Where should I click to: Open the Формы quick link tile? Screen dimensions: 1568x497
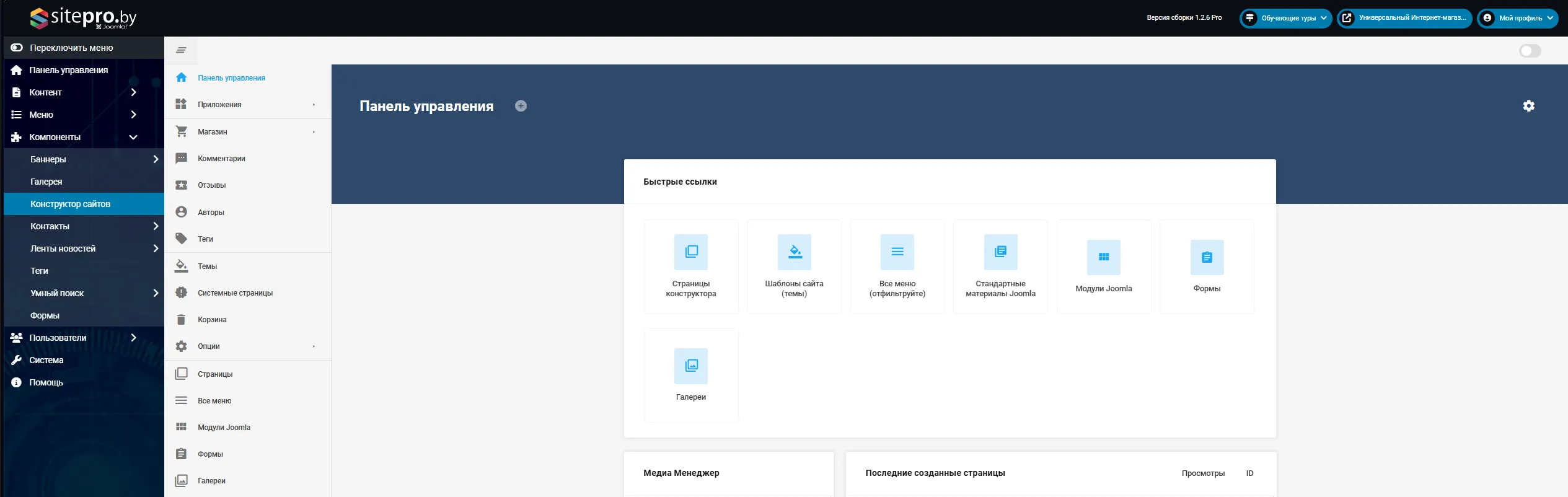1206,266
